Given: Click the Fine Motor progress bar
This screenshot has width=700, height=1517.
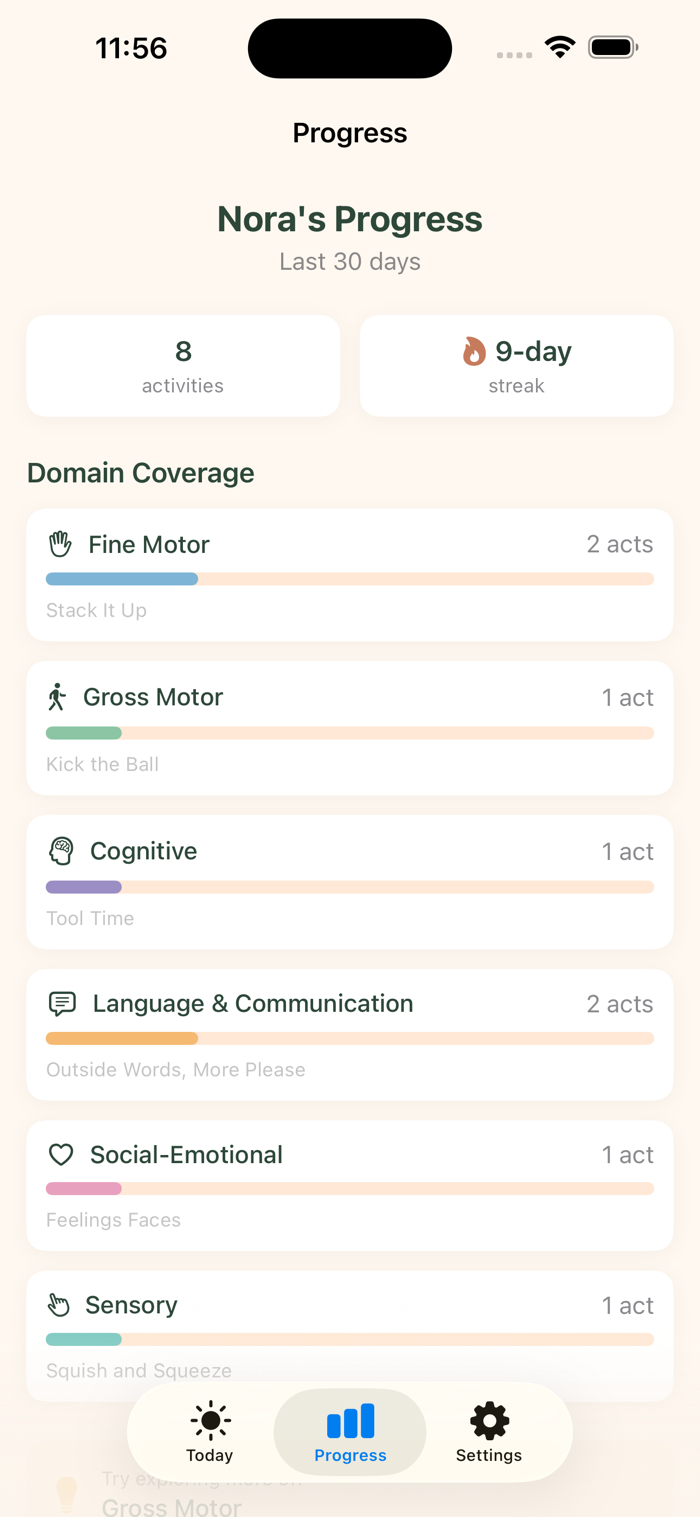Looking at the screenshot, I should point(350,579).
